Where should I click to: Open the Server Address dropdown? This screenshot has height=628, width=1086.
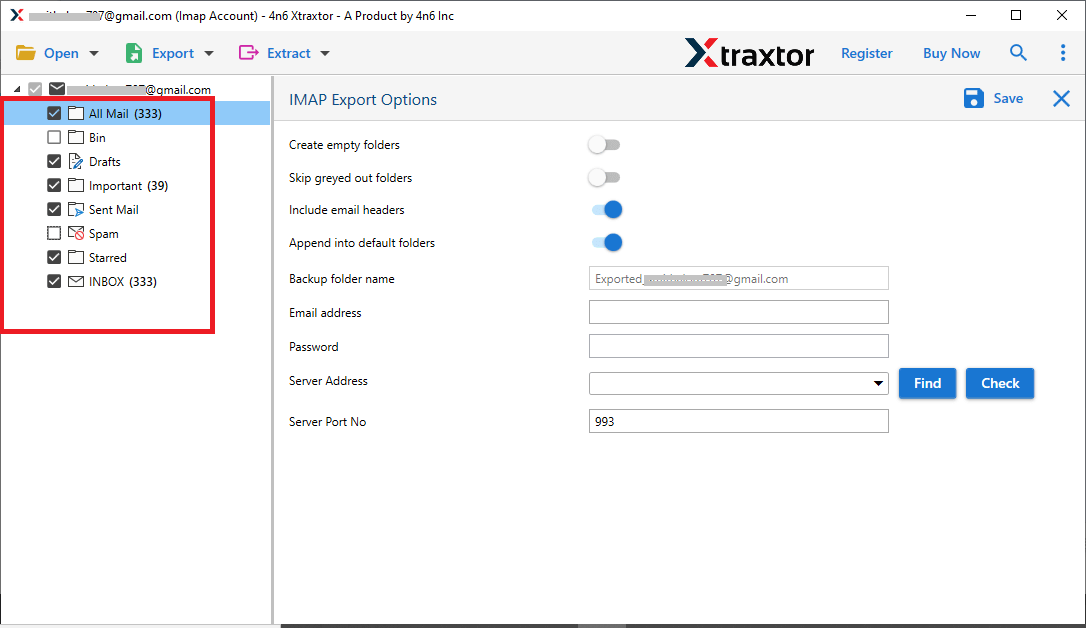[x=879, y=383]
